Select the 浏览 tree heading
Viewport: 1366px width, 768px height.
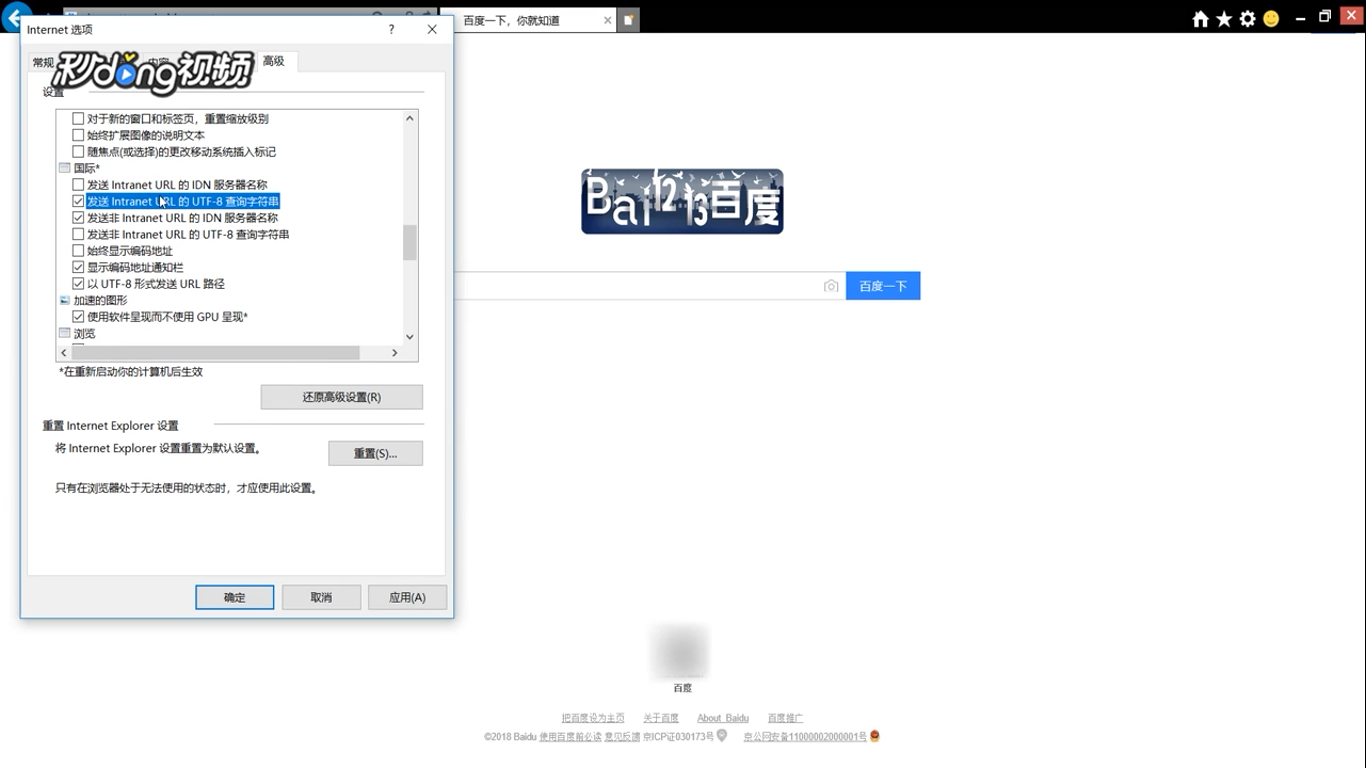(85, 333)
